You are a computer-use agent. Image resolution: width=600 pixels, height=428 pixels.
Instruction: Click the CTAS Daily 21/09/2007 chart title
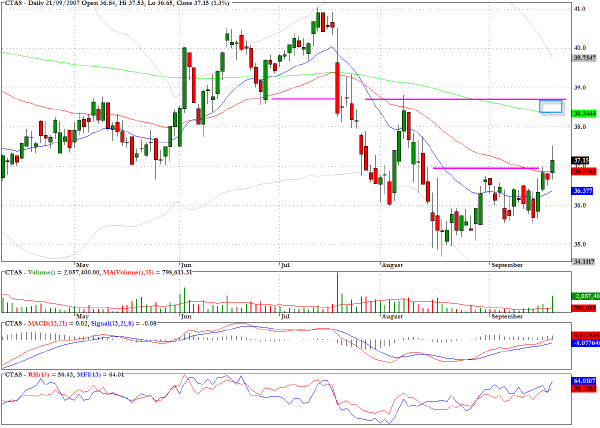(116, 3)
